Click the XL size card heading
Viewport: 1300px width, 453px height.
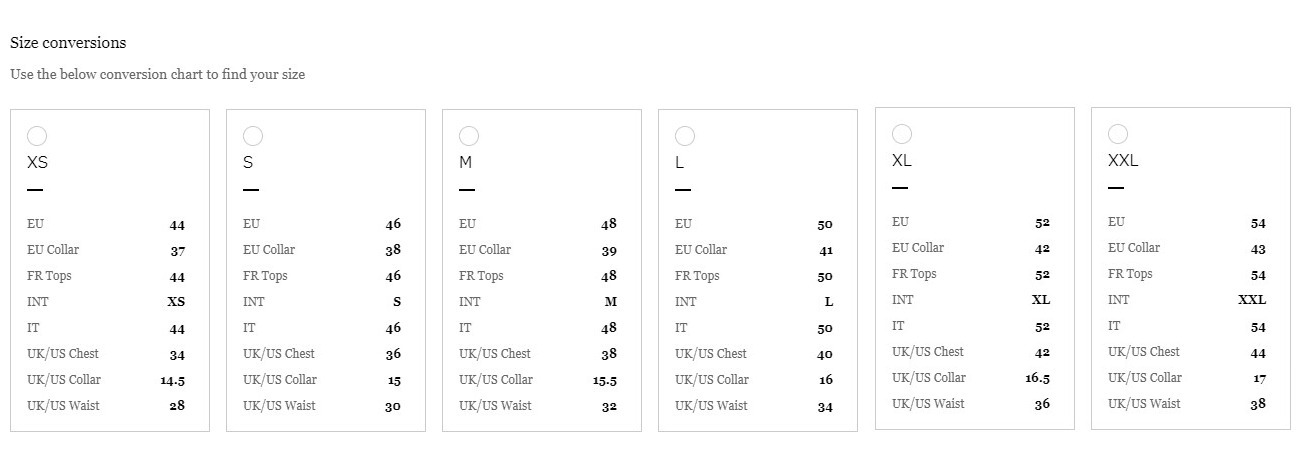(x=902, y=160)
